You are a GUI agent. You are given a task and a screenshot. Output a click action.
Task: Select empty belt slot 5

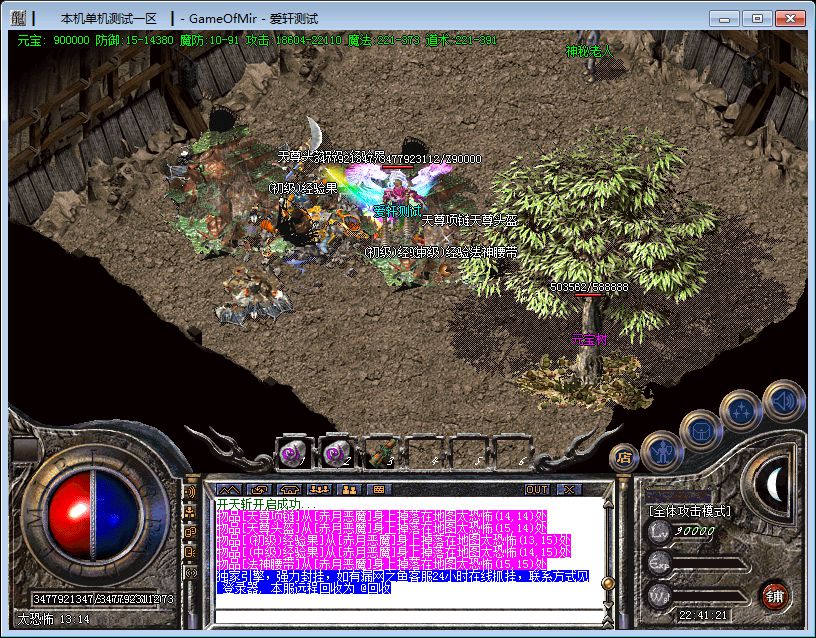[468, 453]
